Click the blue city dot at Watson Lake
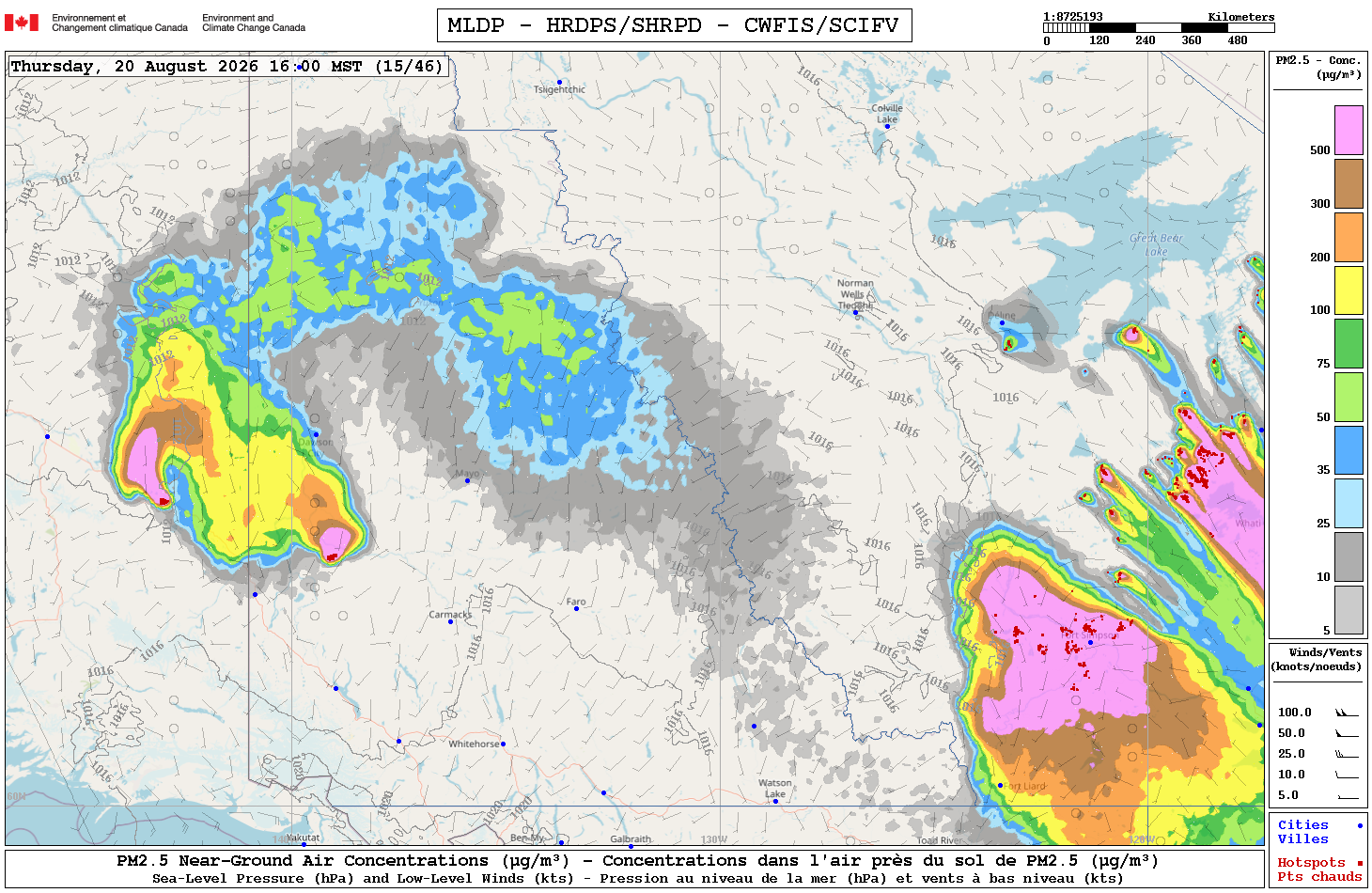This screenshot has width=1372, height=893. point(775,801)
